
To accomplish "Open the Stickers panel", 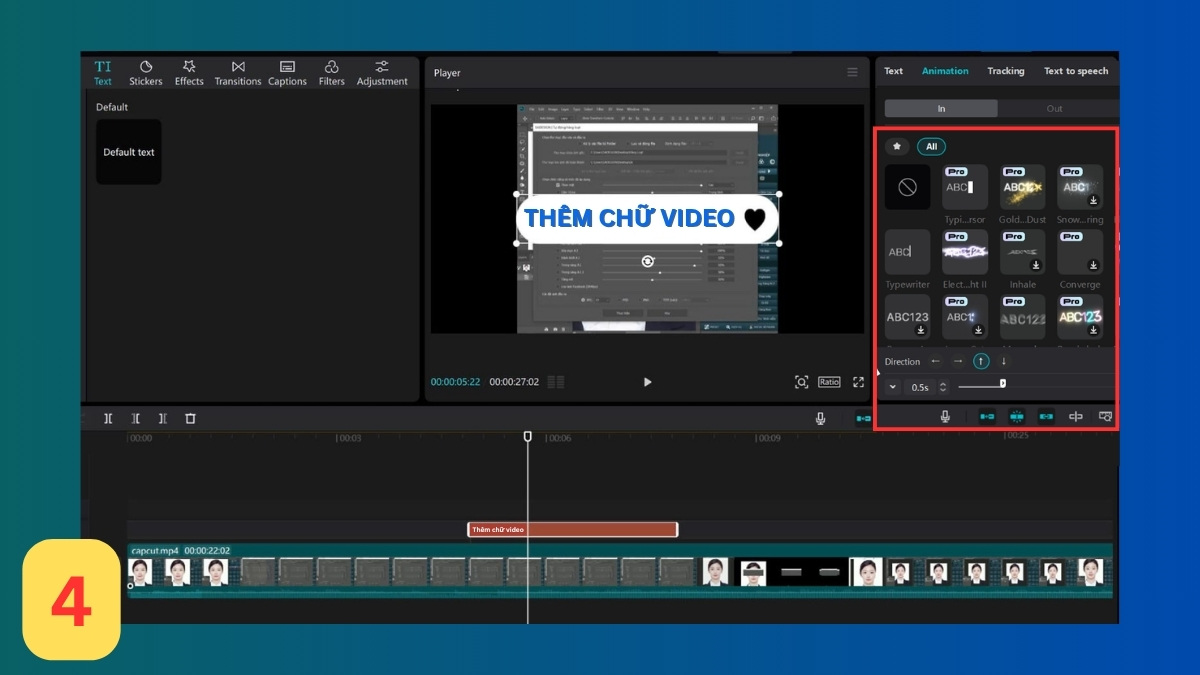I will point(145,71).
